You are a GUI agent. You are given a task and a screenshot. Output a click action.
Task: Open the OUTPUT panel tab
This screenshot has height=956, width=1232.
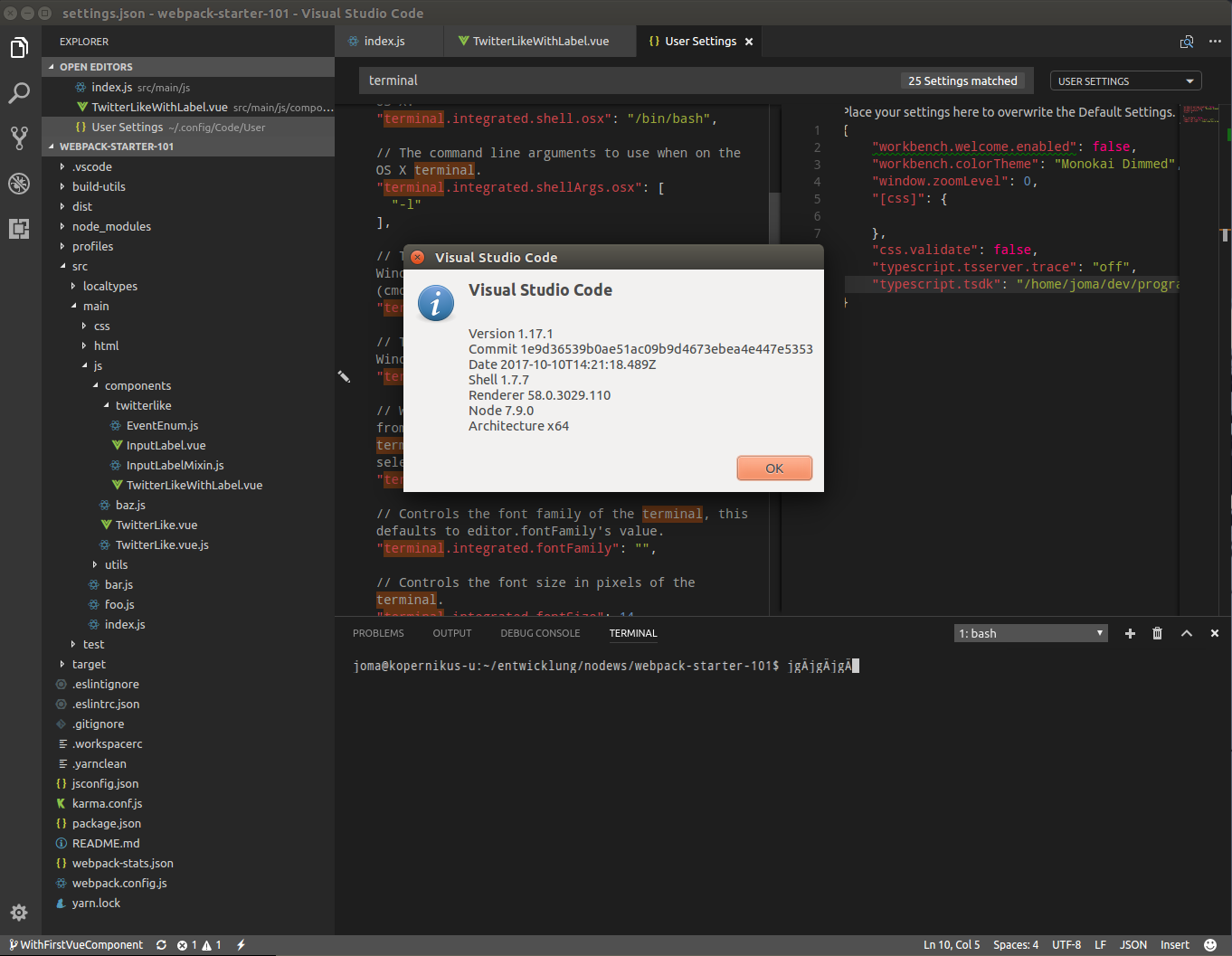452,633
